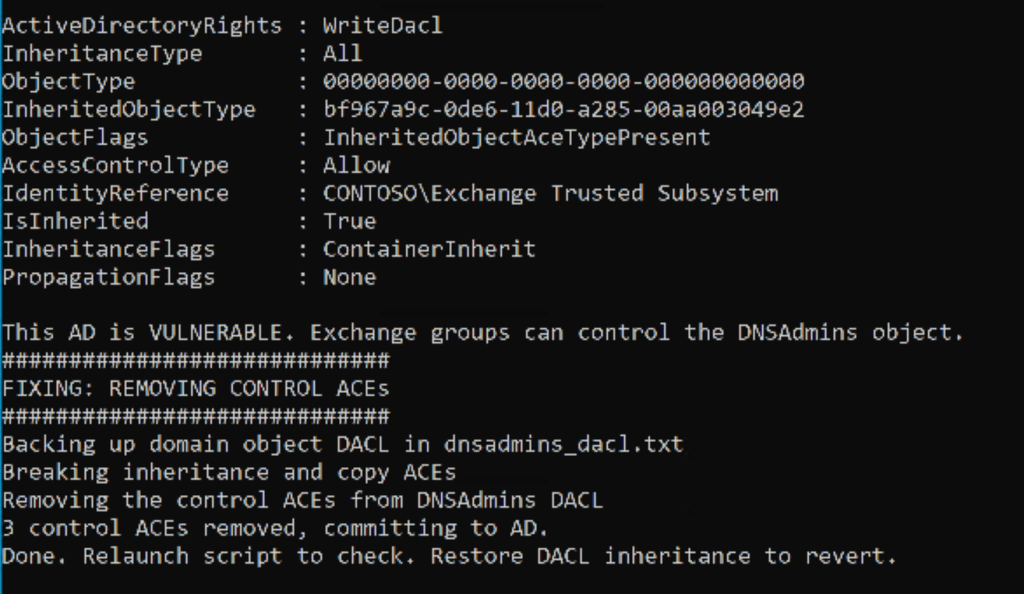Click the Removing the control ACEs line
This screenshot has height=594, width=1024.
(x=302, y=500)
